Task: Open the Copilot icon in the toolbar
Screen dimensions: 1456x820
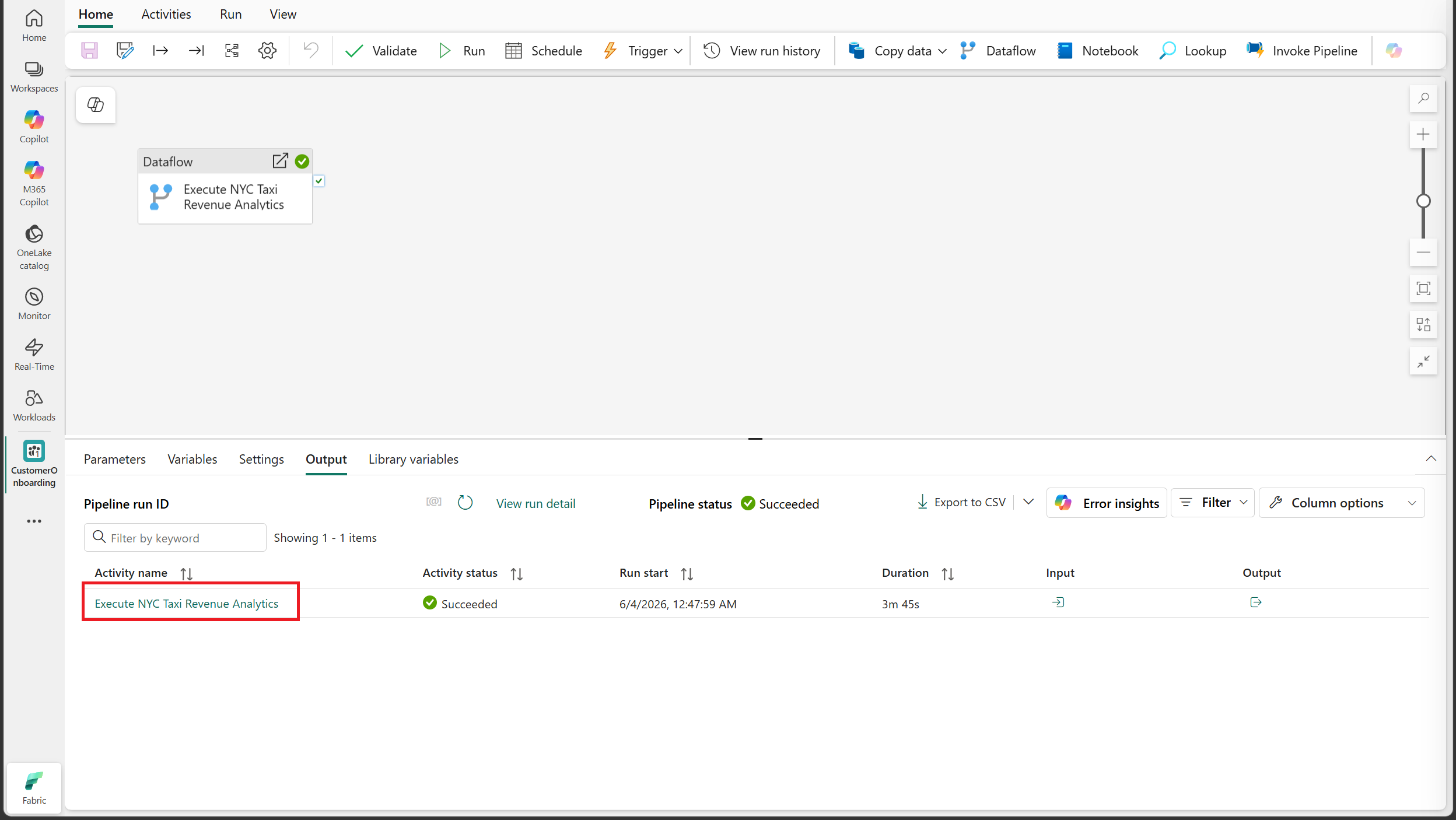Action: [x=1394, y=51]
